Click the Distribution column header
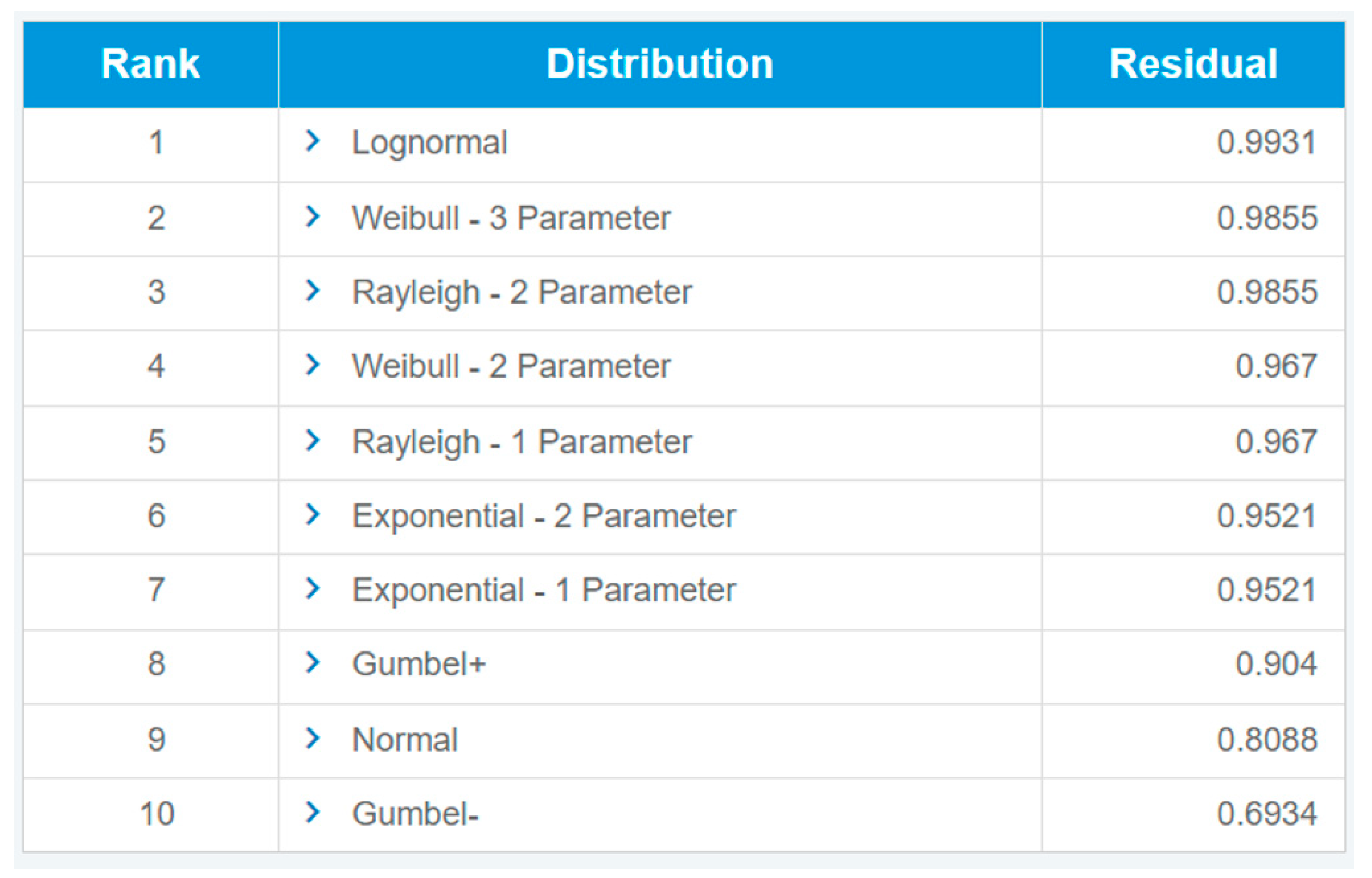 (x=660, y=64)
